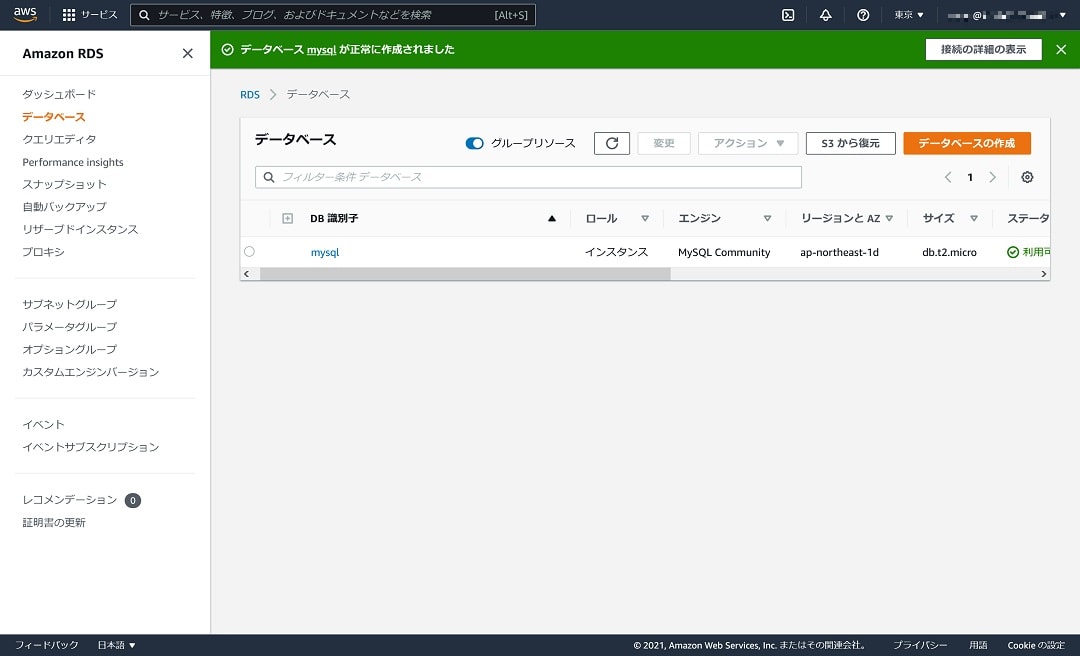1080x656 pixels.
Task: Close the Amazon RDS sidebar
Action: point(187,54)
